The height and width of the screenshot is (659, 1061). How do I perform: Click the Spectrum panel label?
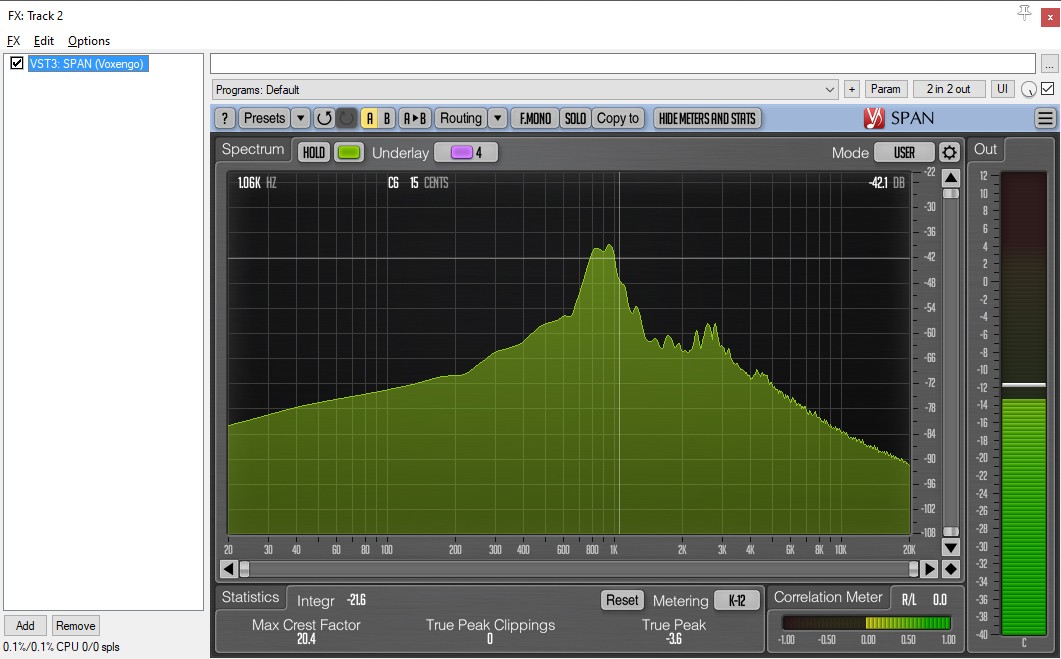(253, 150)
